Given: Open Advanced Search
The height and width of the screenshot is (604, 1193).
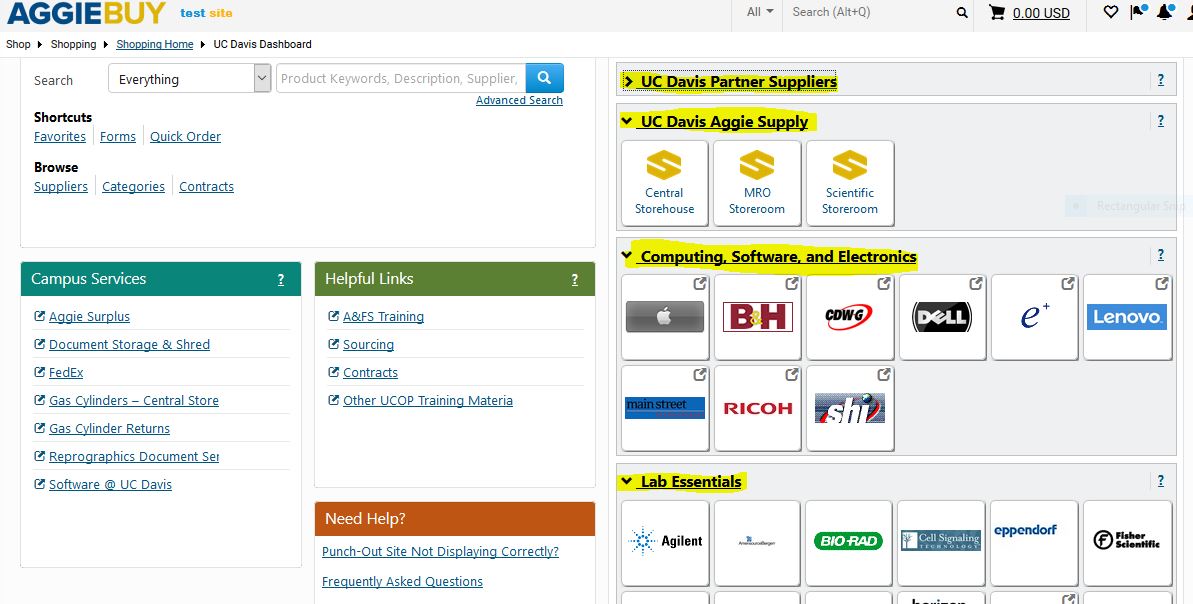Looking at the screenshot, I should [519, 100].
